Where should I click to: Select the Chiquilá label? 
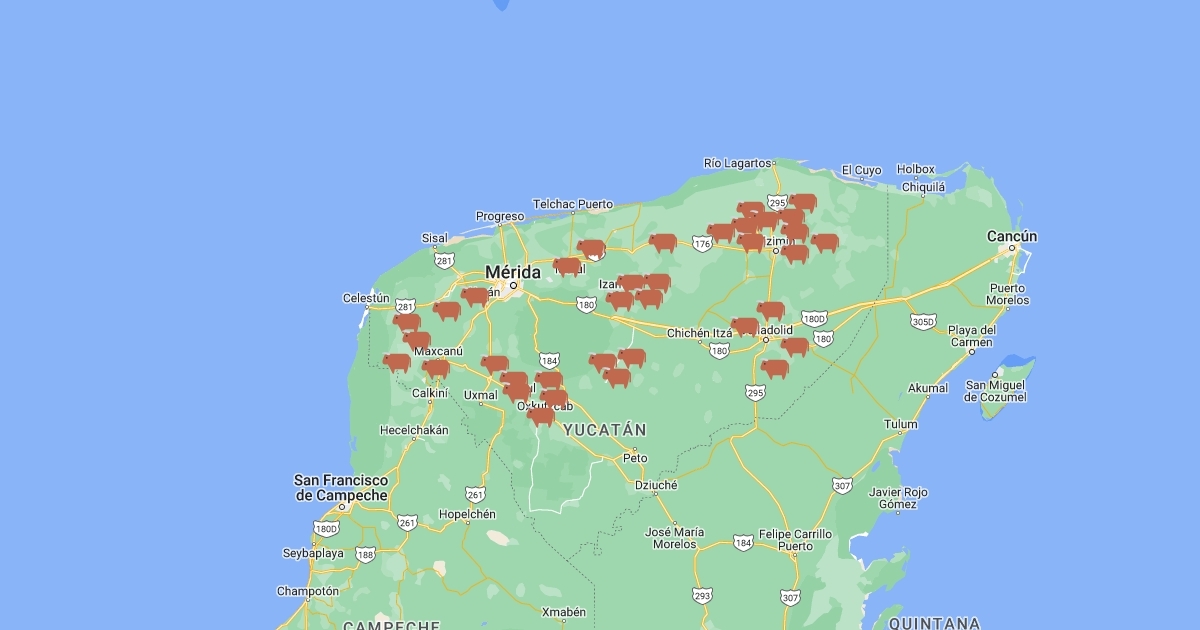point(924,186)
